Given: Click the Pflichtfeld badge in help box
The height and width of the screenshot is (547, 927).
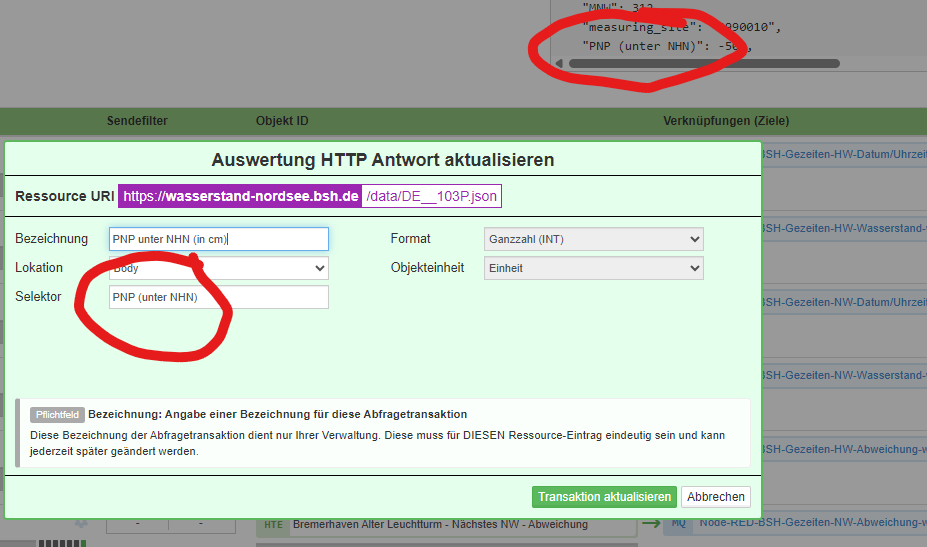Looking at the screenshot, I should click(x=57, y=414).
